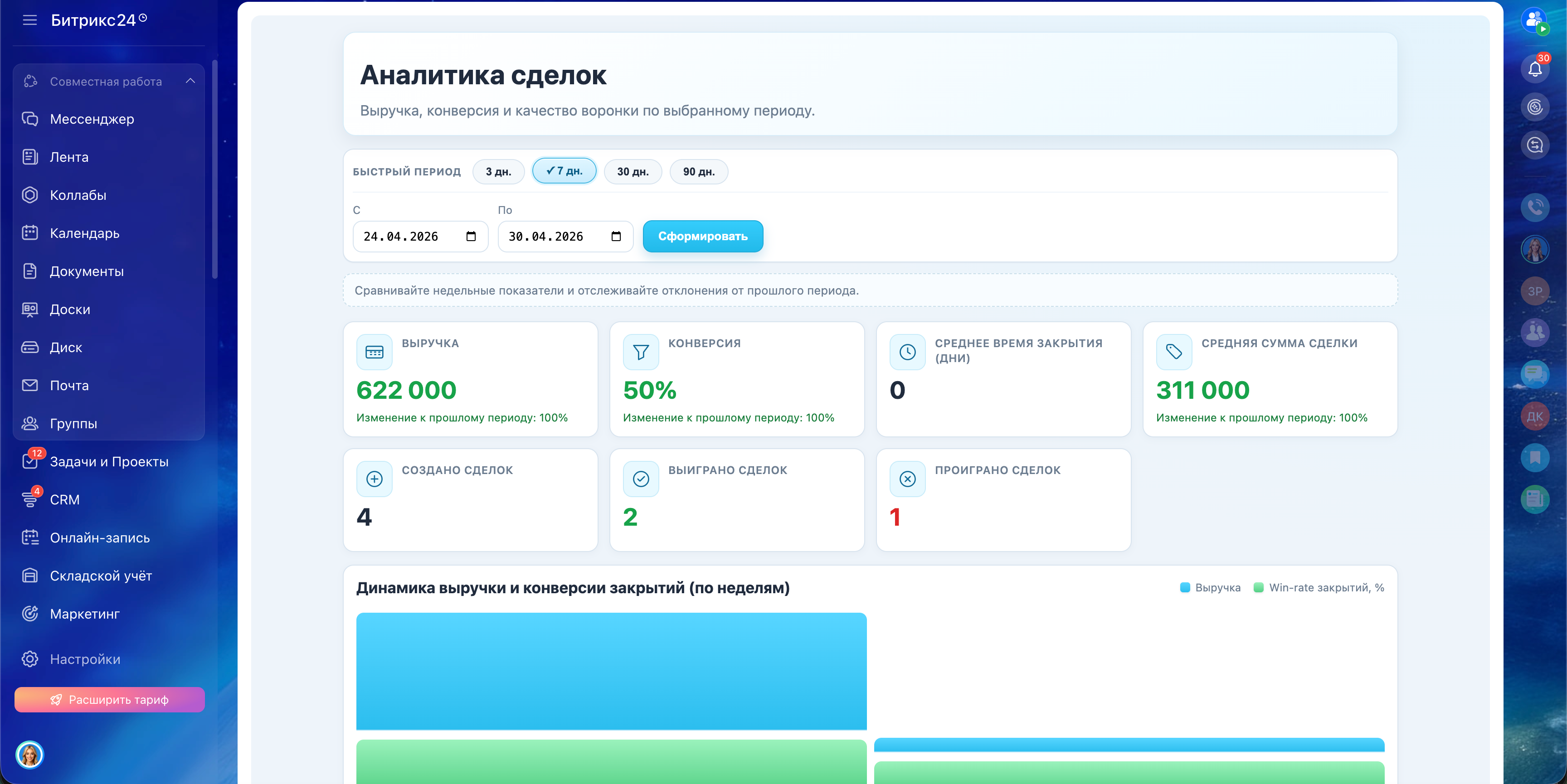Select the Маркетинг menu label
This screenshot has width=1567, height=784.
pyautogui.click(x=84, y=614)
